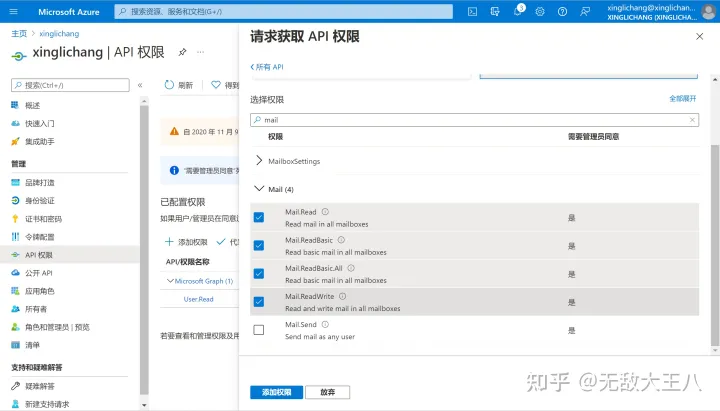Viewport: 720px width, 411px height.
Task: Uncheck the Mail.Read permission checkbox
Action: pyautogui.click(x=259, y=217)
